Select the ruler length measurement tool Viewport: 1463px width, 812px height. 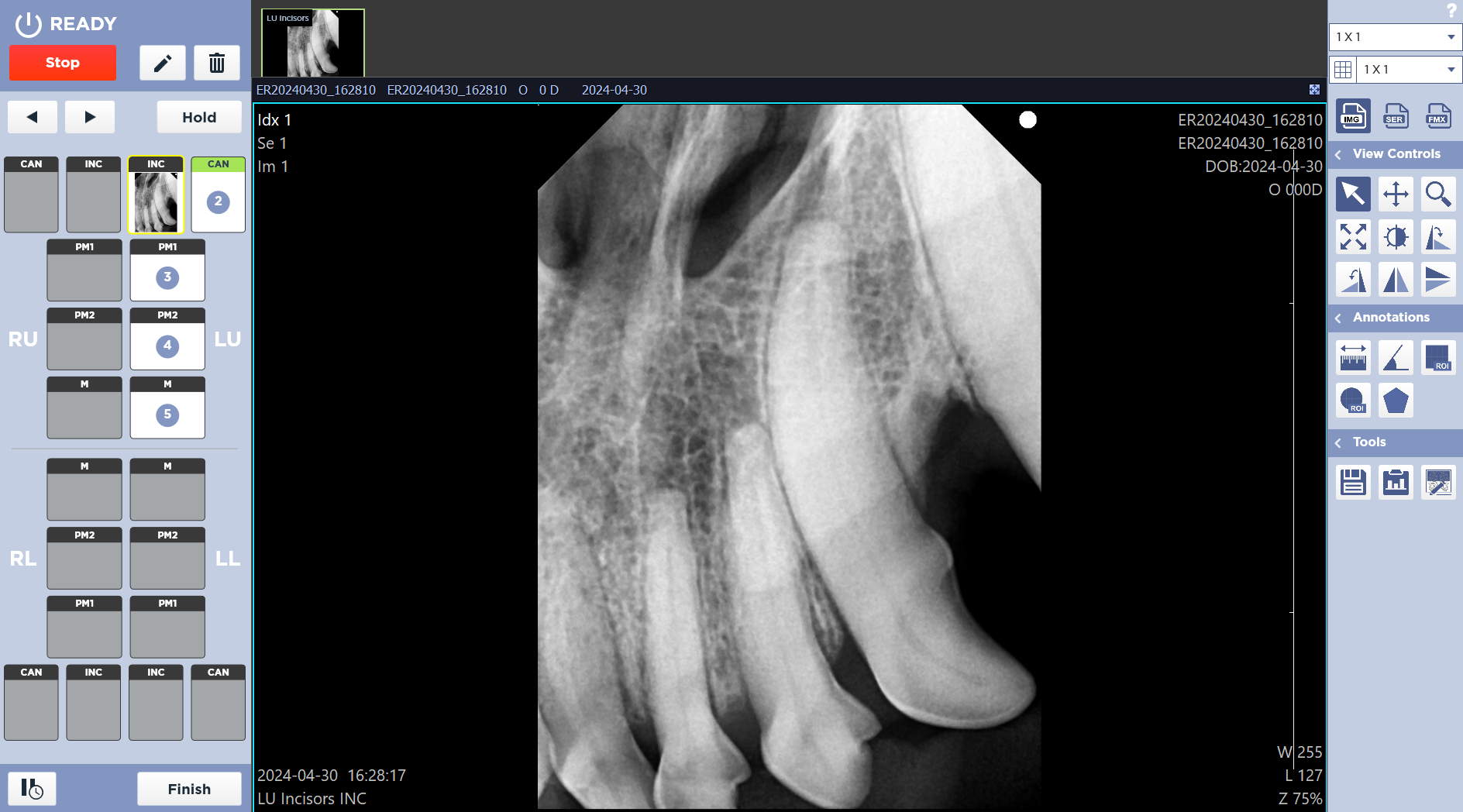pos(1353,358)
